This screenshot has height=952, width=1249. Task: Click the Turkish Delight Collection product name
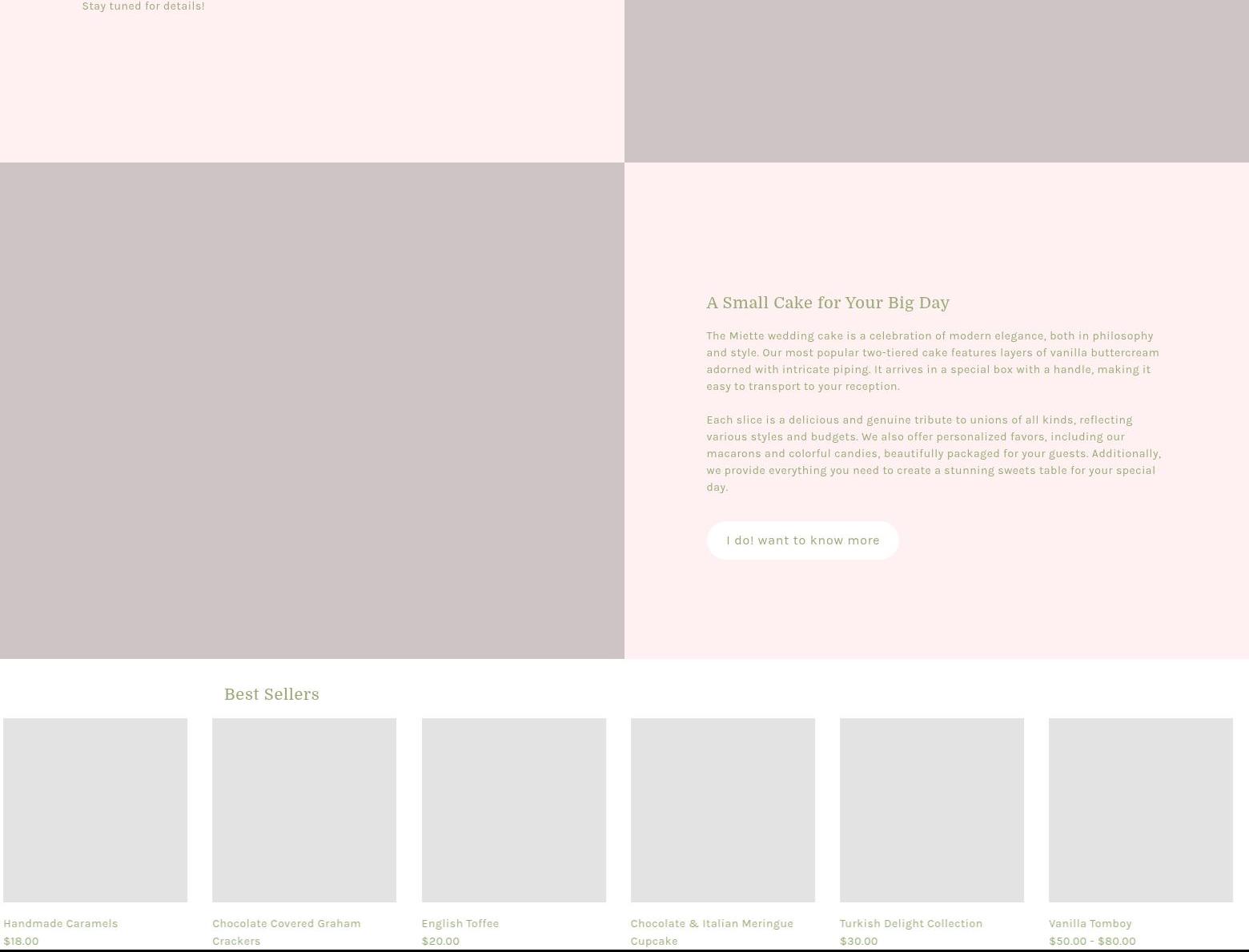tap(910, 923)
